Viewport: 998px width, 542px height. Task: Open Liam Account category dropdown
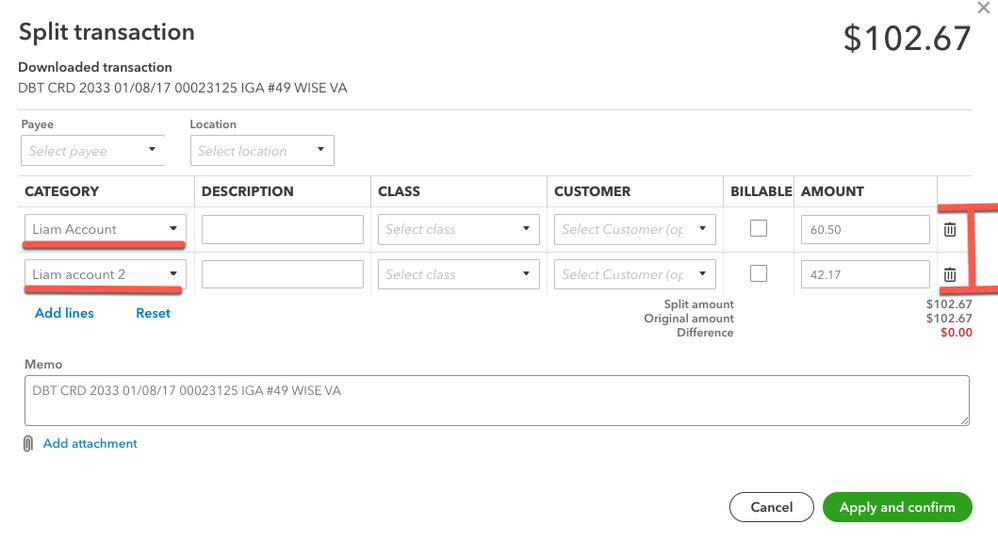pos(105,229)
